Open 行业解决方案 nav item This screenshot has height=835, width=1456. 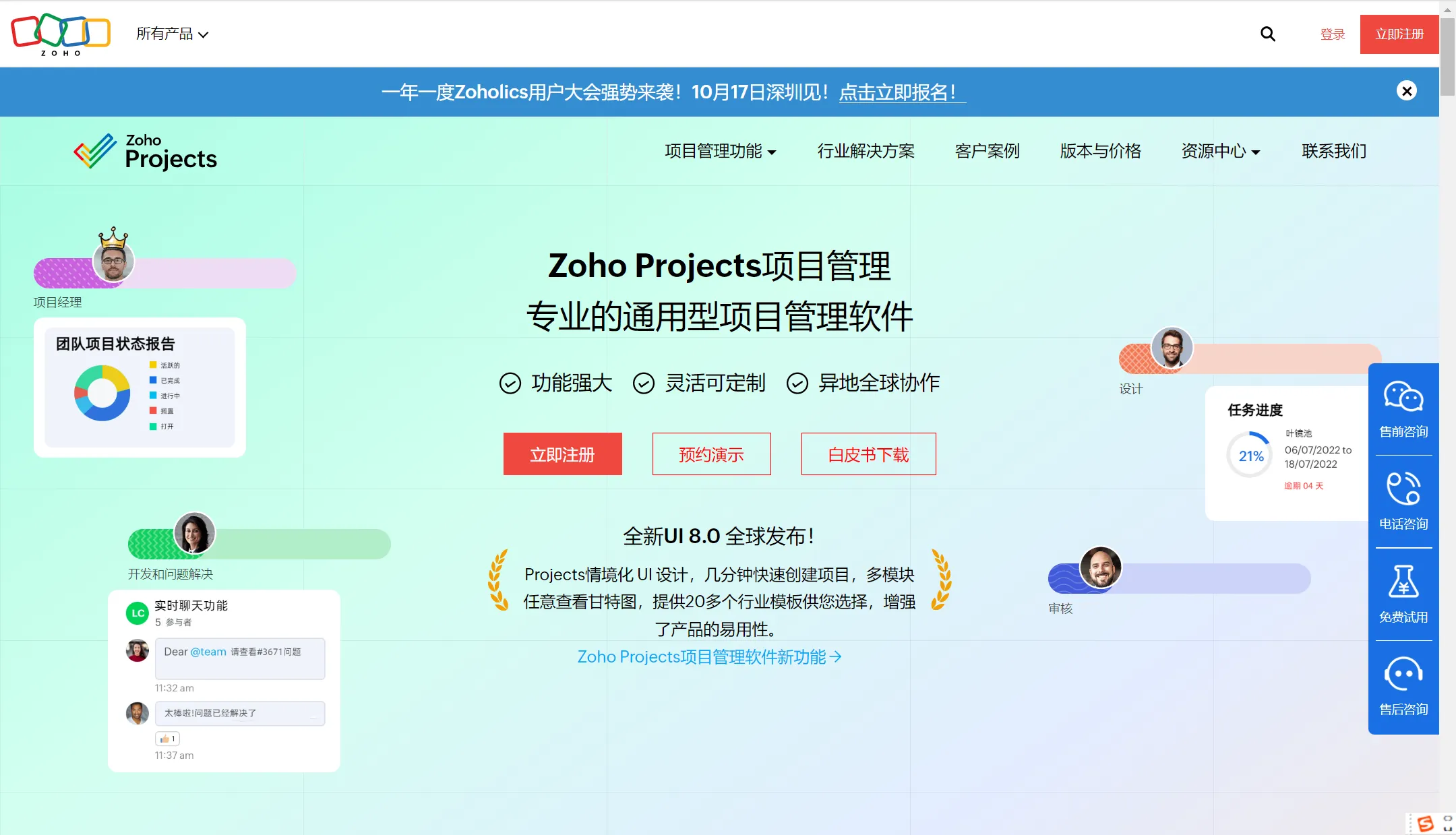[866, 151]
